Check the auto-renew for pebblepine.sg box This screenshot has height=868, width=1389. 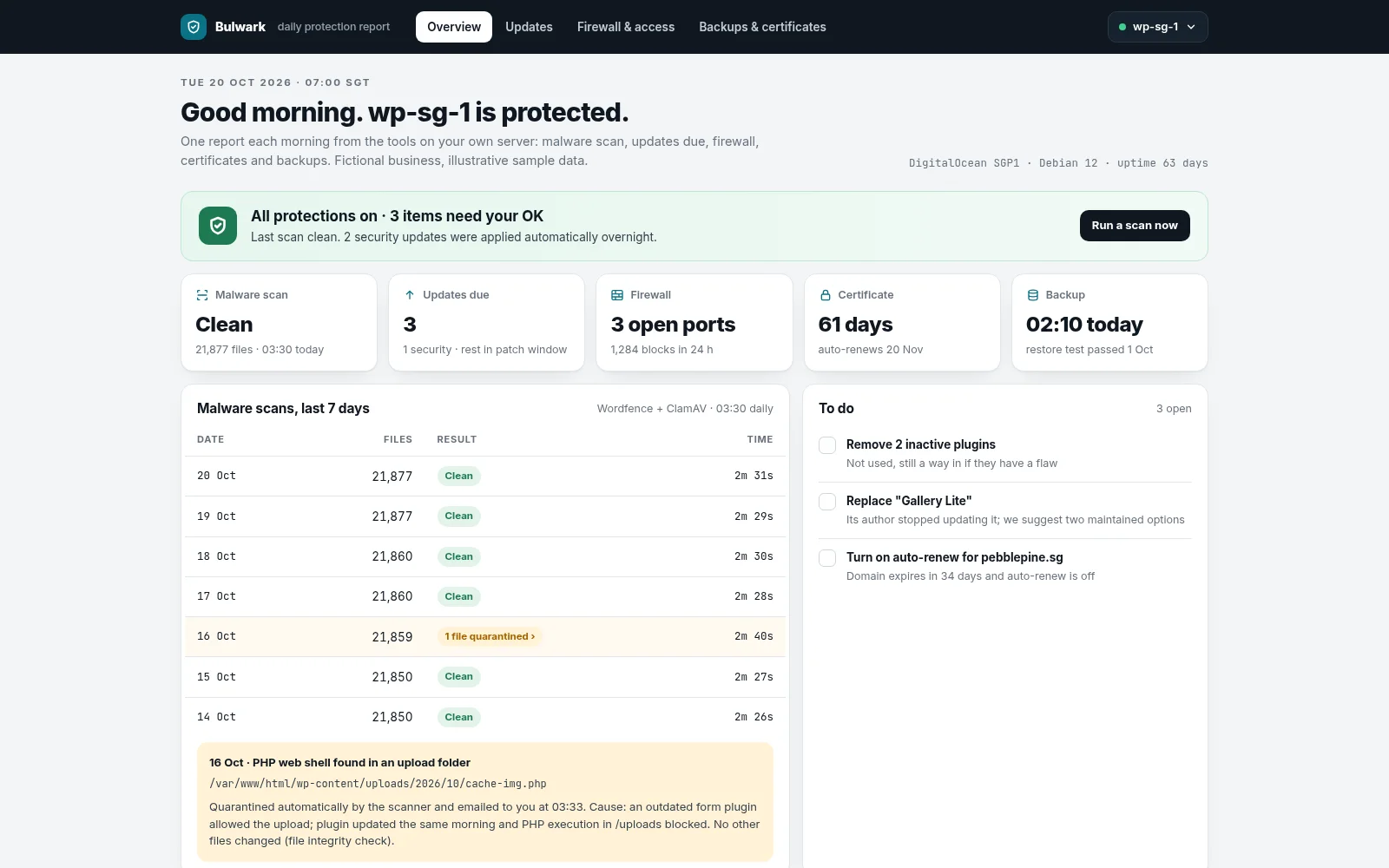tap(827, 558)
